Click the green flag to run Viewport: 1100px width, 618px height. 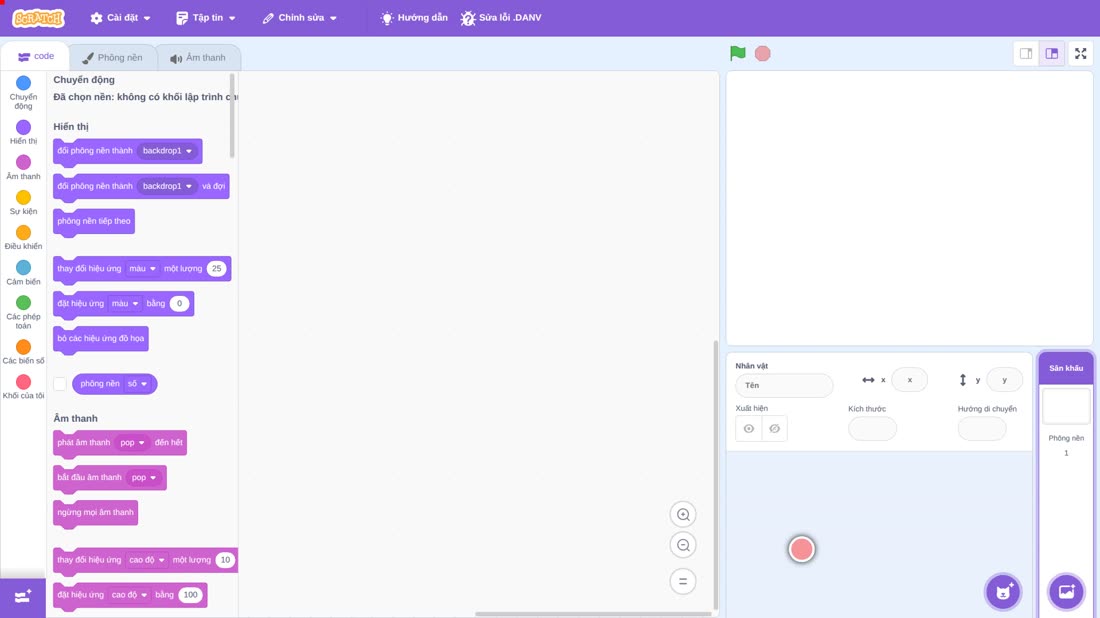pos(737,53)
